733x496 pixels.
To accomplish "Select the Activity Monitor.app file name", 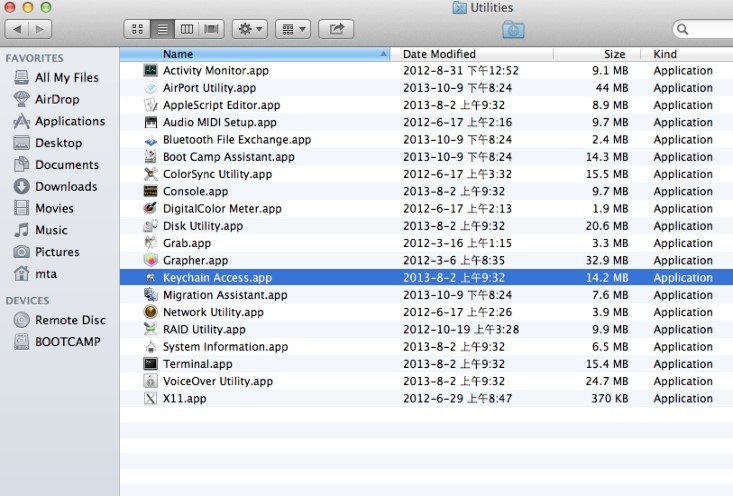I will point(216,71).
